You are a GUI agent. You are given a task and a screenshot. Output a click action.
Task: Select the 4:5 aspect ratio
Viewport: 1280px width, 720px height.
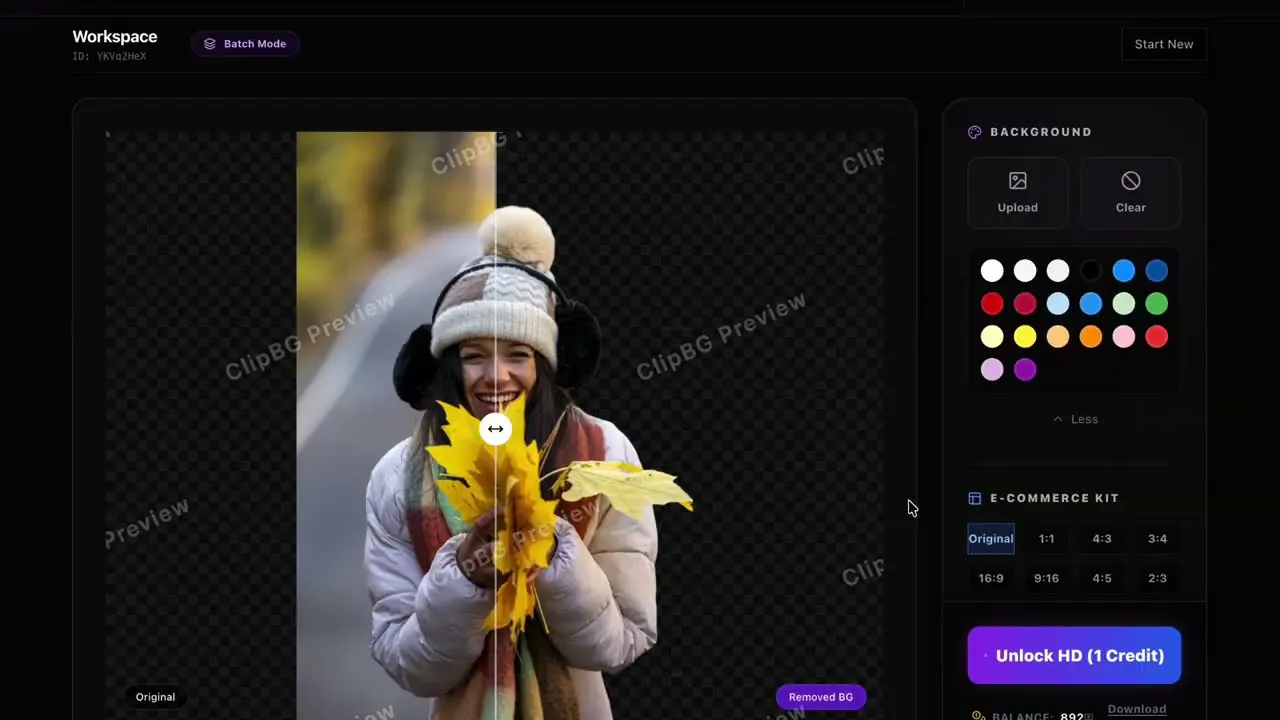[1102, 578]
